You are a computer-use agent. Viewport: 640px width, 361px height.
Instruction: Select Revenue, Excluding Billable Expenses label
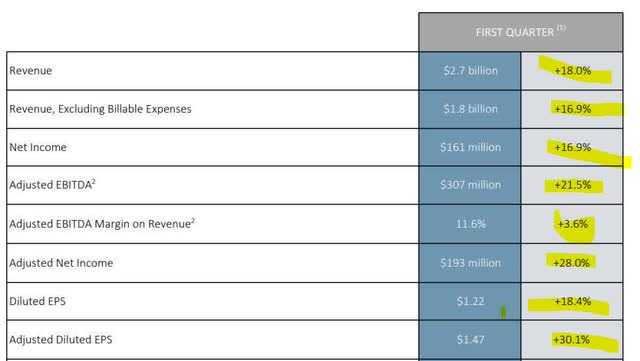(x=100, y=109)
